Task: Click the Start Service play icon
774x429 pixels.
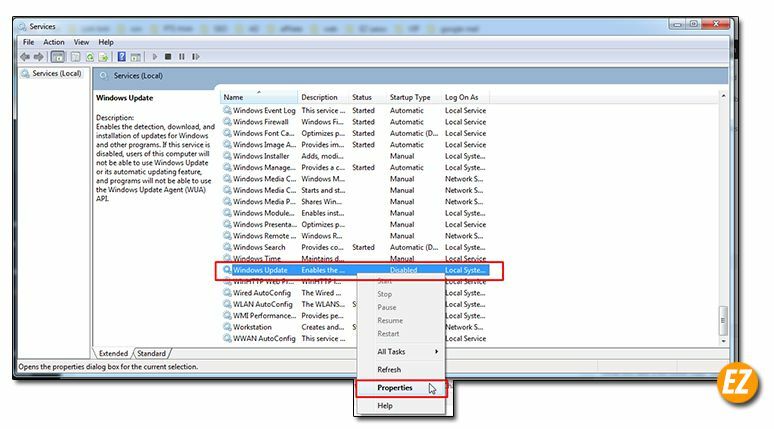Action: click(x=155, y=57)
